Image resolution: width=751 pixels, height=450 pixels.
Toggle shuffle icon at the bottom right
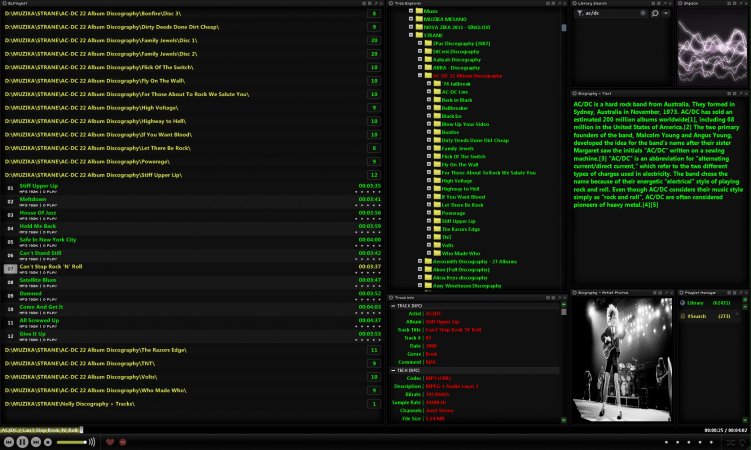731,442
